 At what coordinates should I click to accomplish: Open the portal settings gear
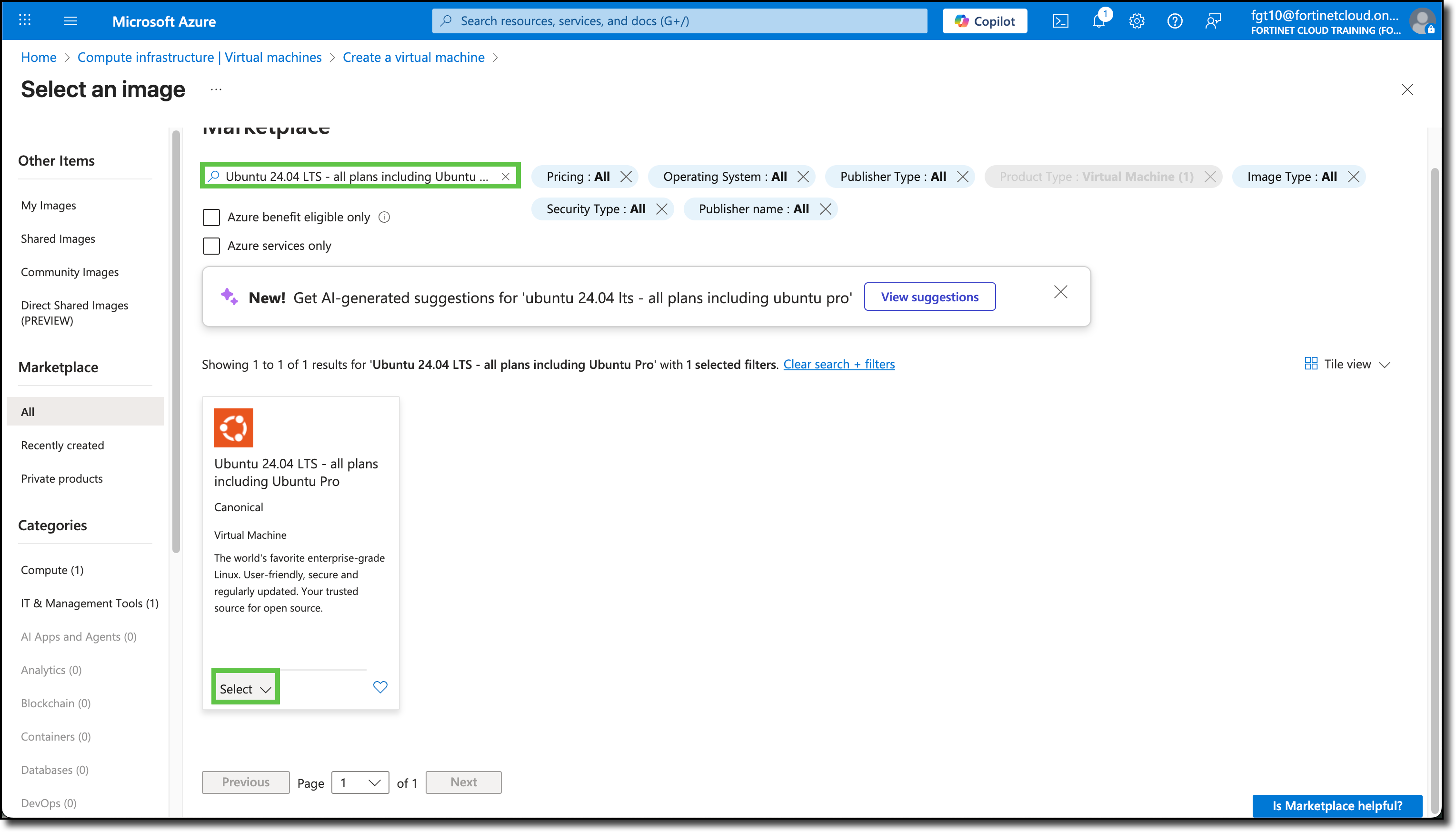(x=1137, y=20)
